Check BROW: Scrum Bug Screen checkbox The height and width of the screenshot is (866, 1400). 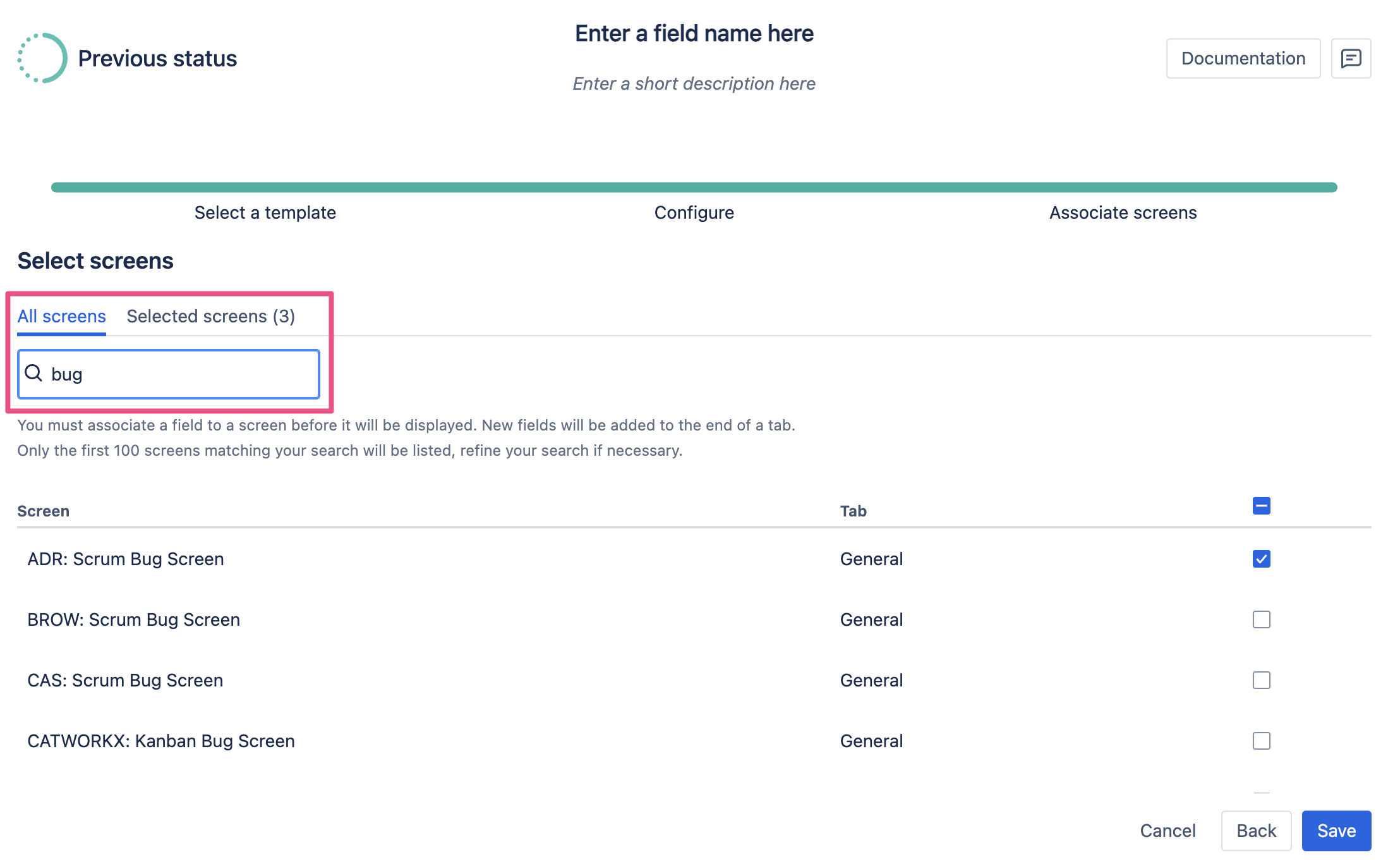pos(1261,619)
